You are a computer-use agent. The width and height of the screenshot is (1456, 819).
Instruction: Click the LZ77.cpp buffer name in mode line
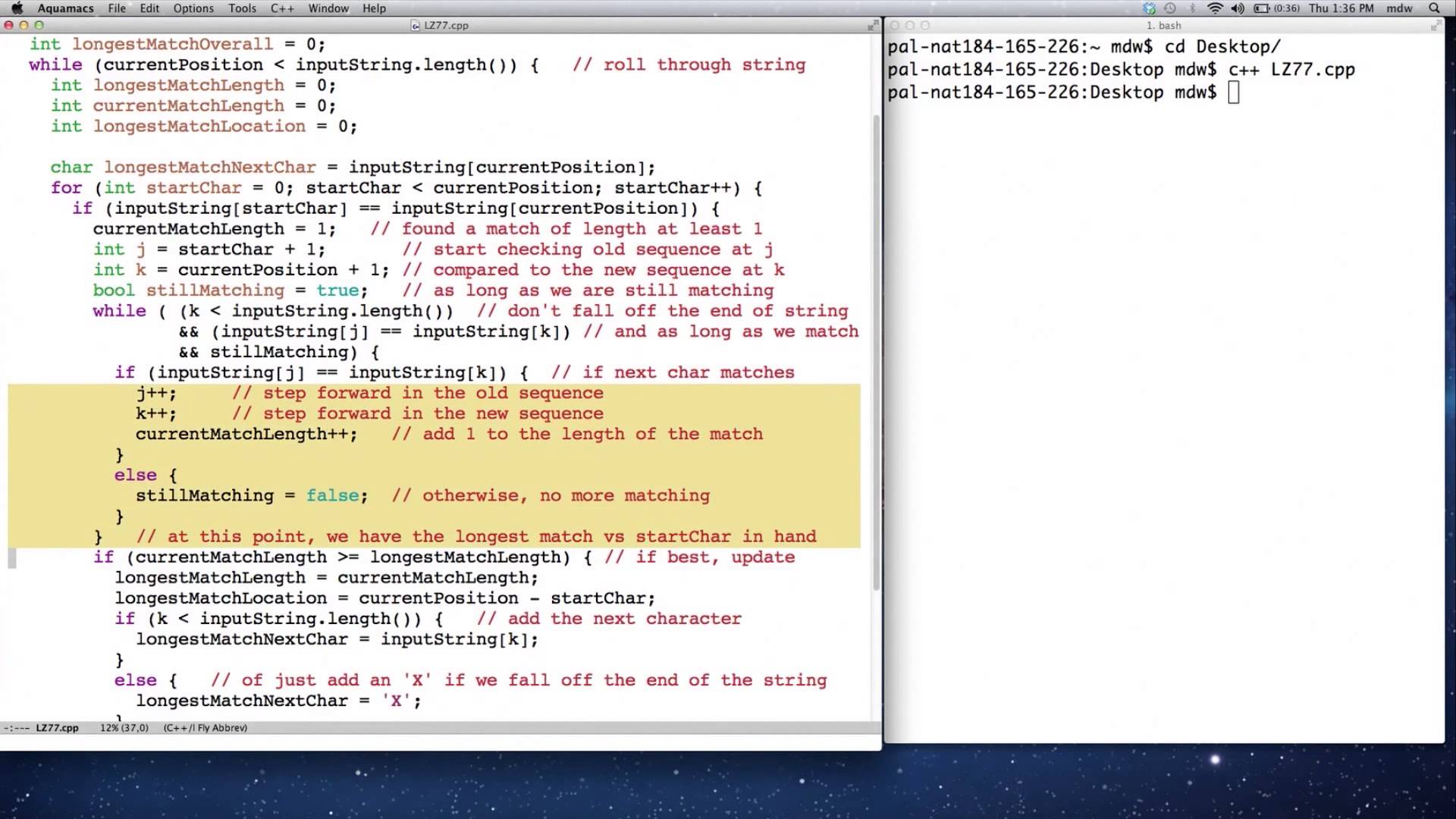tap(57, 728)
